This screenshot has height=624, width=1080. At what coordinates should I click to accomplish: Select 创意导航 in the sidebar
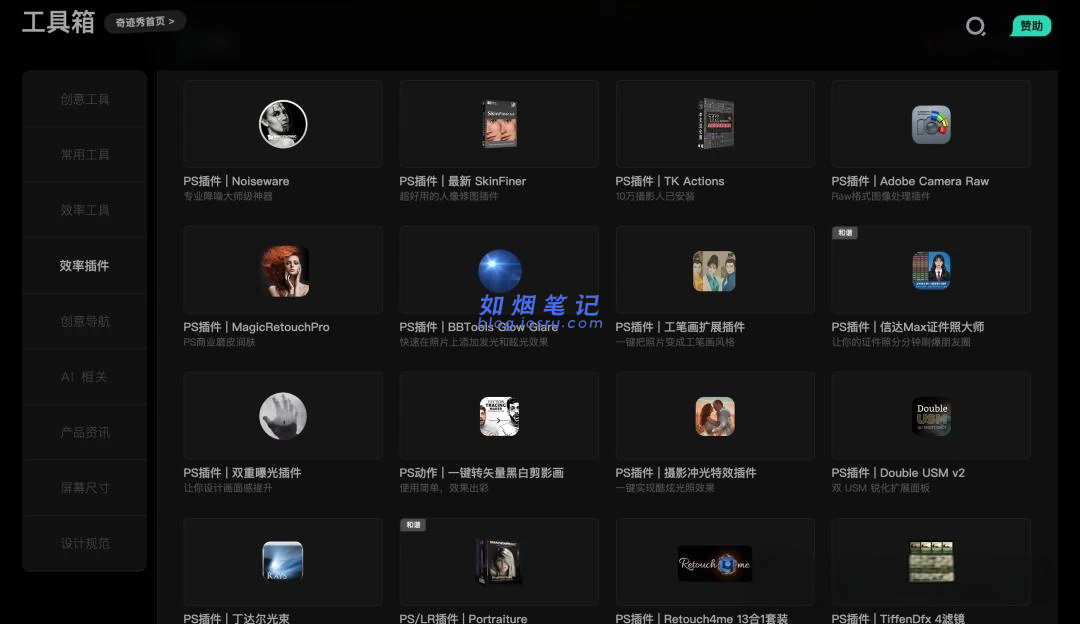(x=85, y=321)
